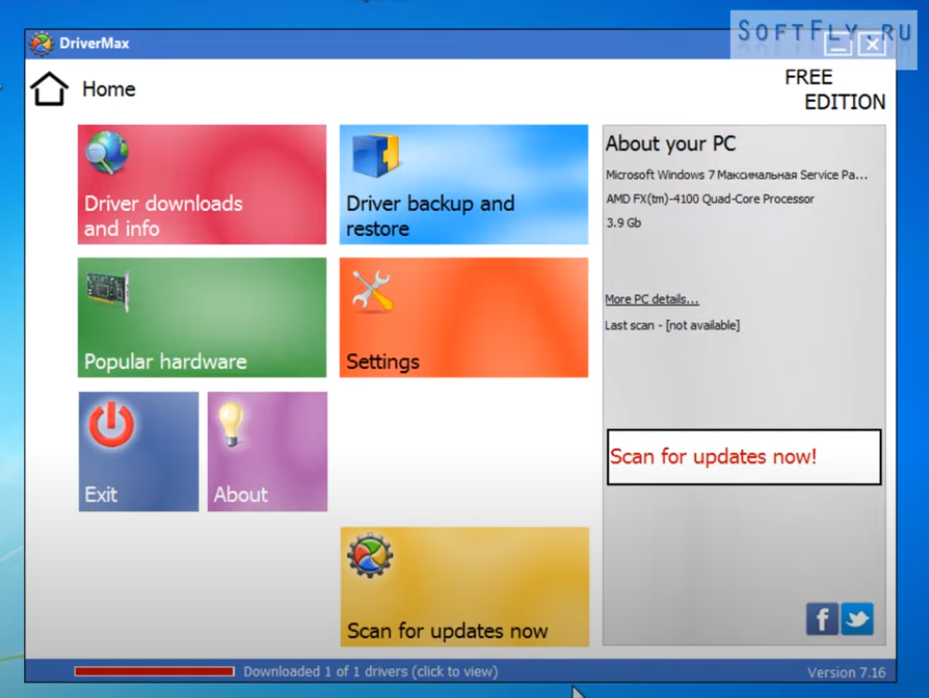Click the DriverMax title bar logo

(41, 43)
